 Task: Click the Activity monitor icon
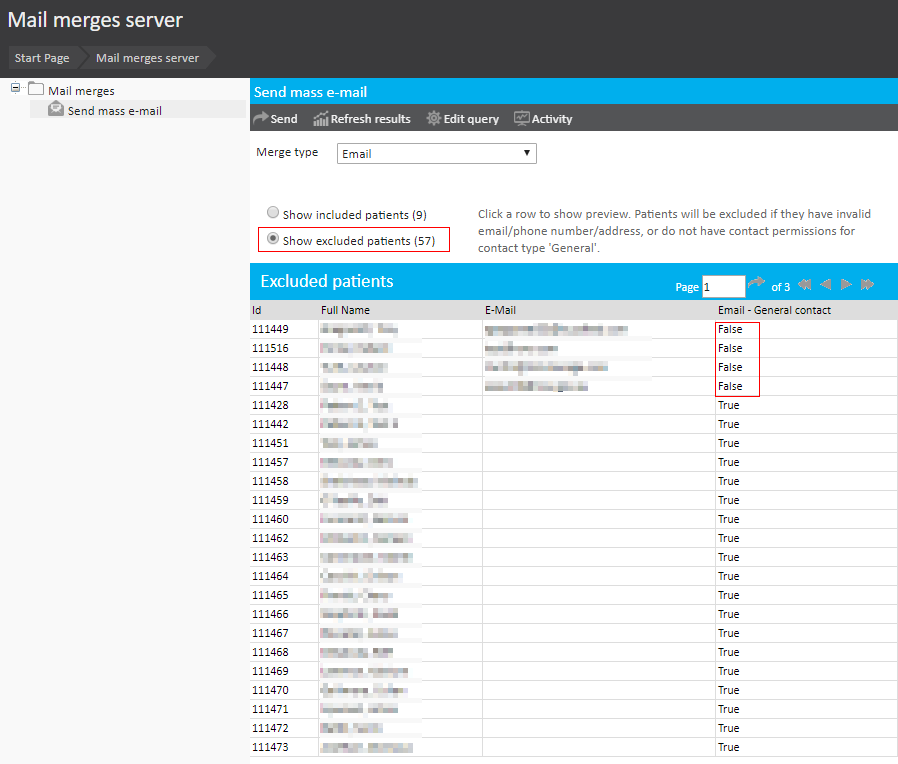click(521, 119)
